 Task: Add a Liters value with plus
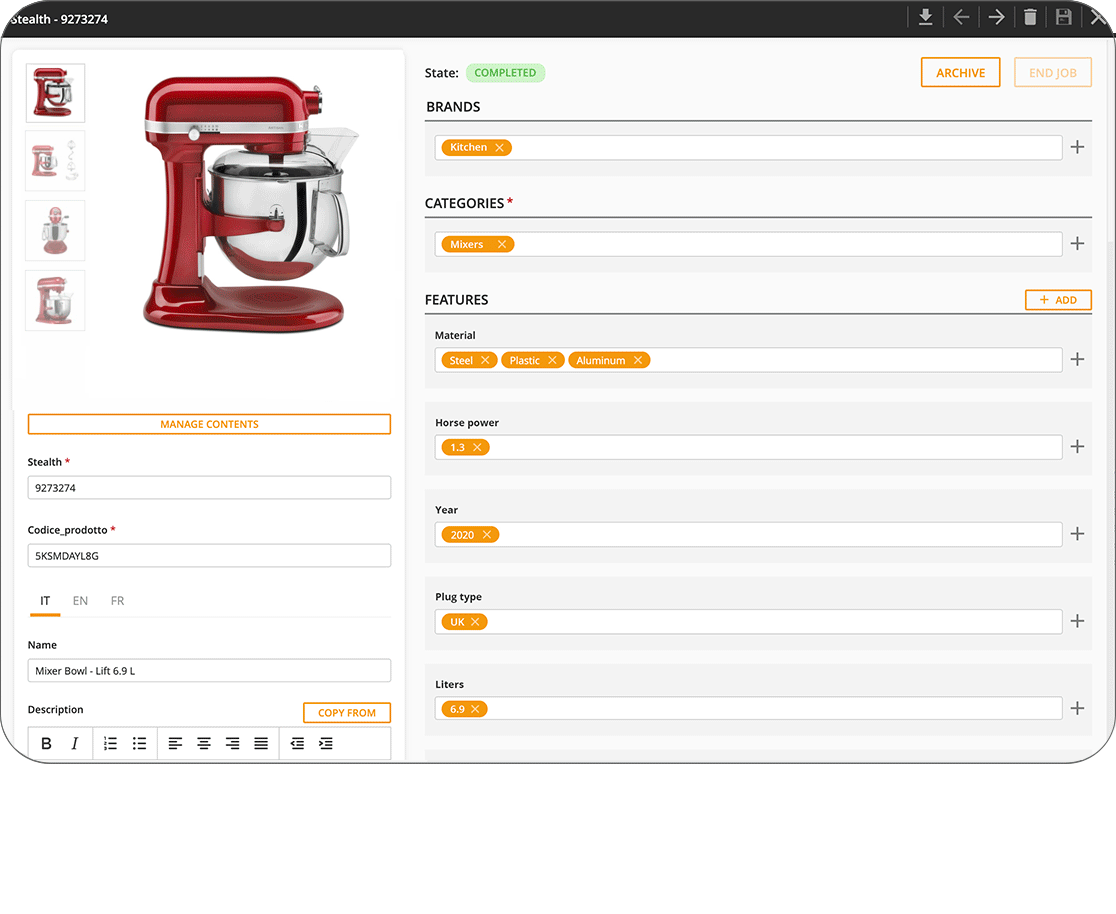click(x=1078, y=708)
